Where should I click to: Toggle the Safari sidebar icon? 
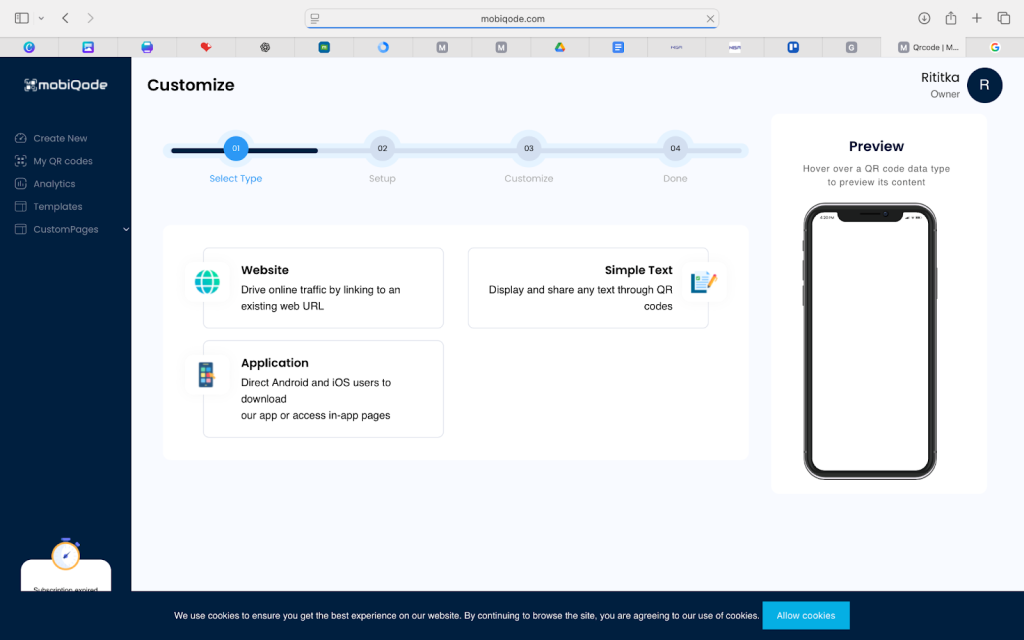pos(22,18)
